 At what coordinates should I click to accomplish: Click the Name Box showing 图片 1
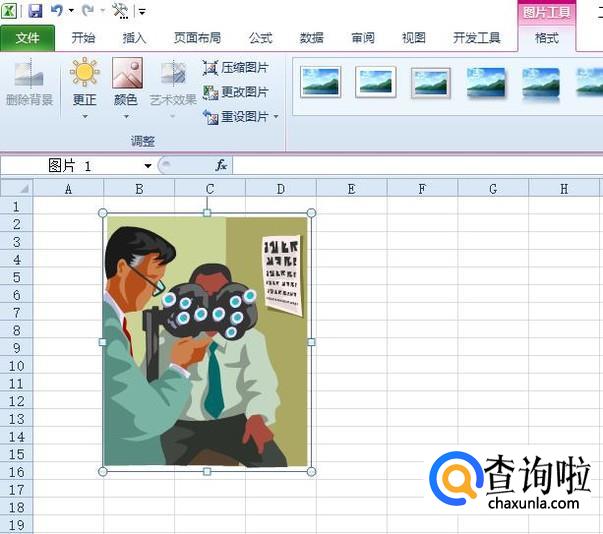70,166
